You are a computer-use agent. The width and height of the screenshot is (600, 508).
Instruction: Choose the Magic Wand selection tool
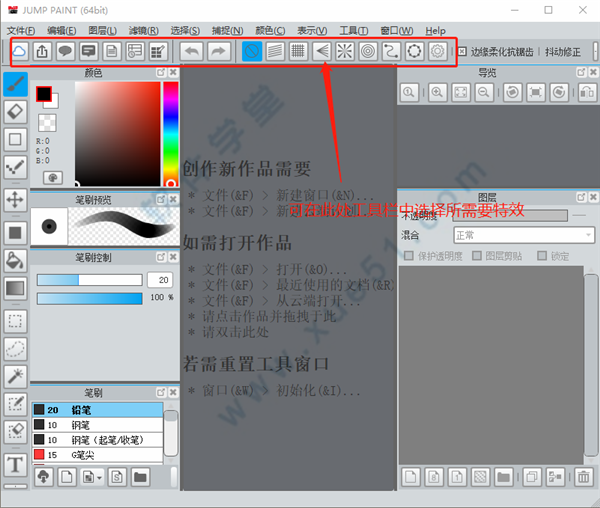pyautogui.click(x=15, y=375)
